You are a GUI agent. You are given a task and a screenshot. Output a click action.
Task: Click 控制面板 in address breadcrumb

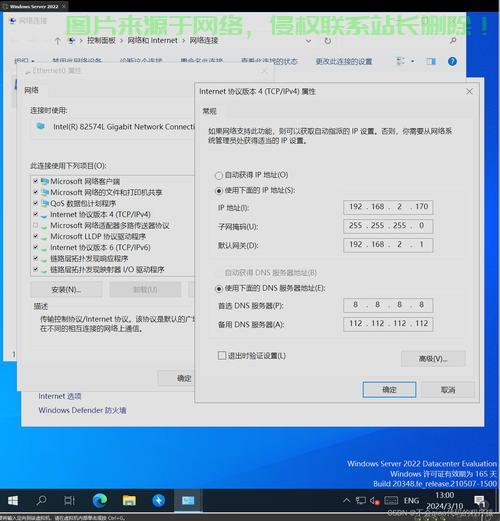click(101, 41)
